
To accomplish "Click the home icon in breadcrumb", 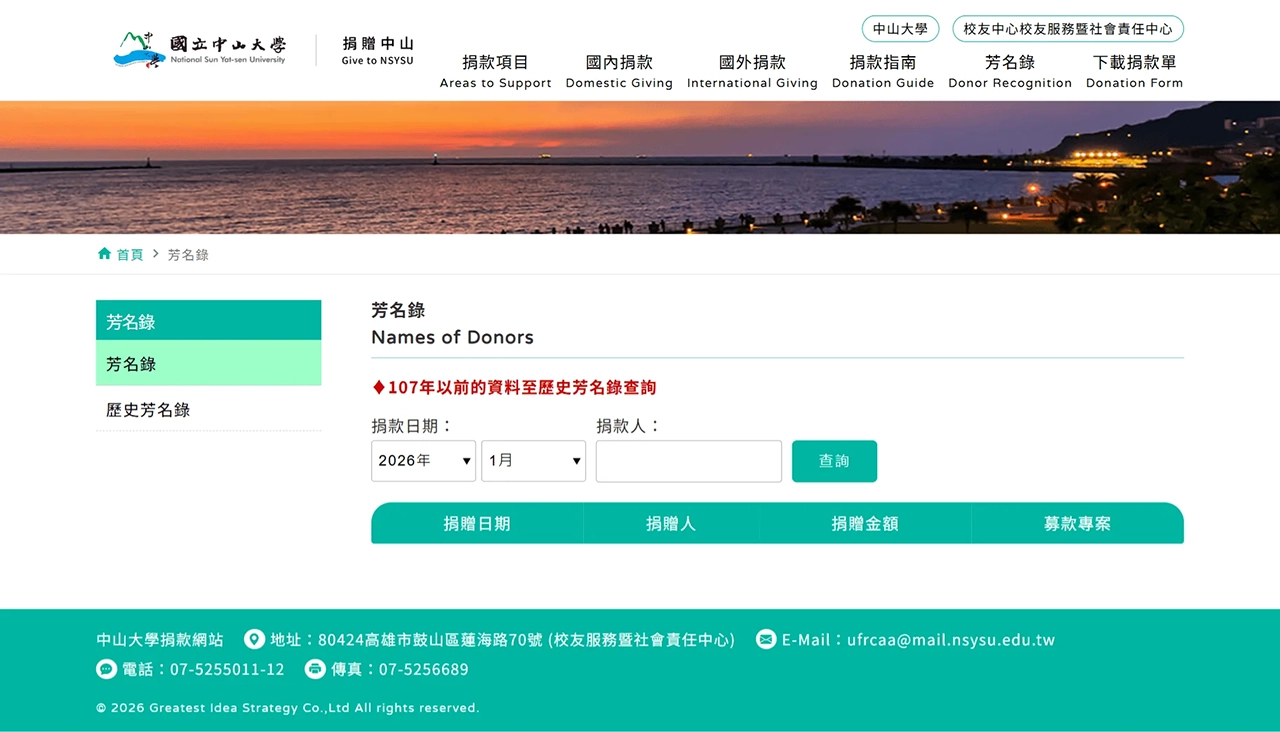I will pos(104,254).
